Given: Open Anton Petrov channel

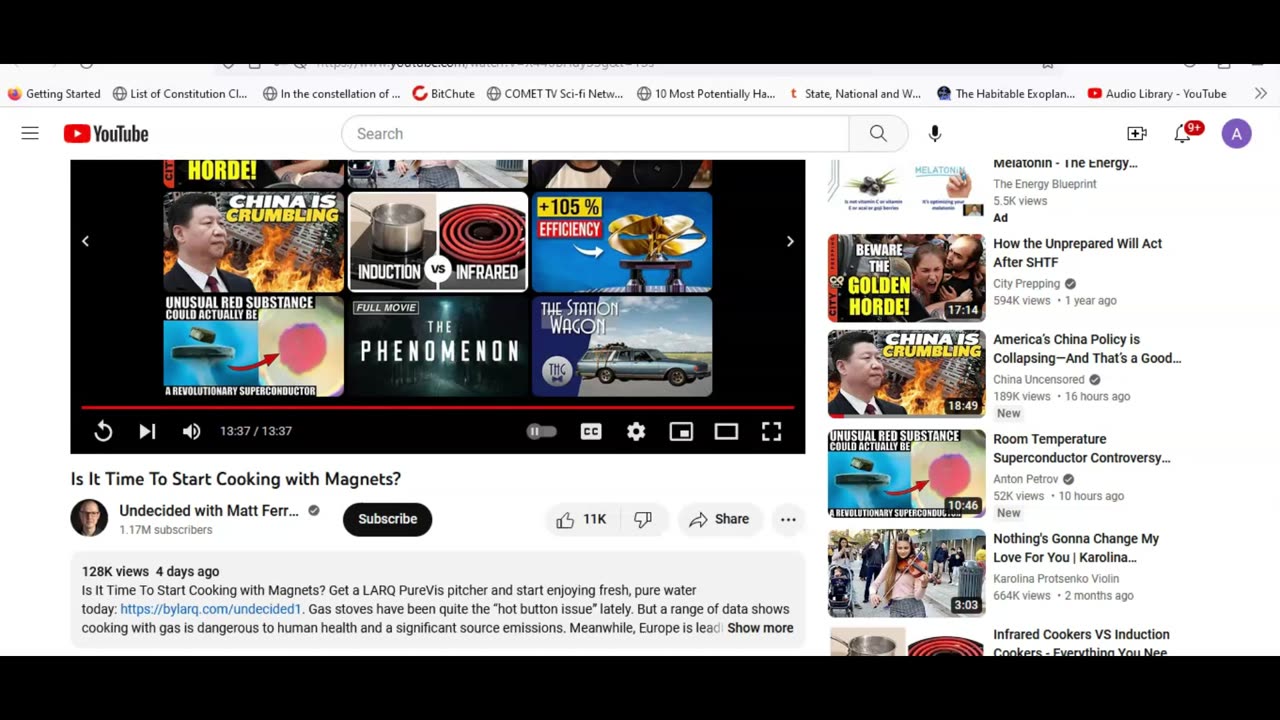Looking at the screenshot, I should 1025,479.
